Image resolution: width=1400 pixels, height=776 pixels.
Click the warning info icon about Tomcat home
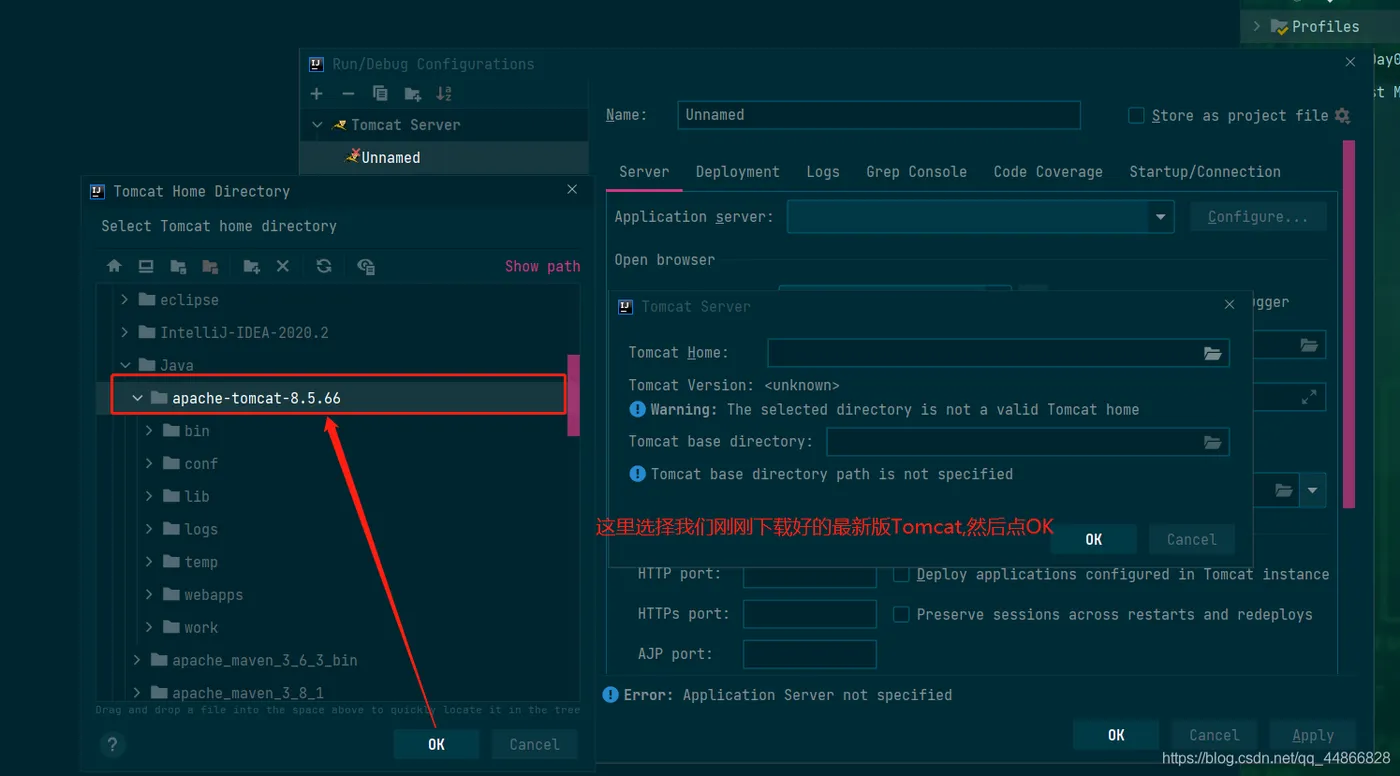click(x=637, y=409)
